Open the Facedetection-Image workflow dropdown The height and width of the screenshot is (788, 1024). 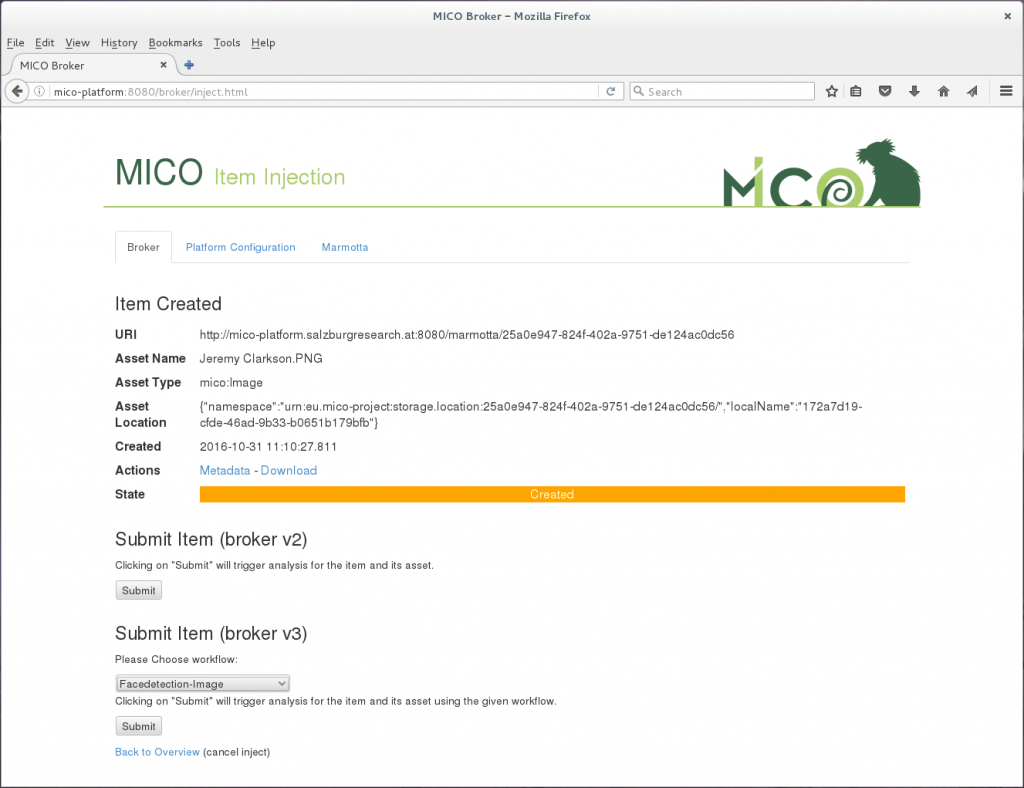(x=202, y=683)
